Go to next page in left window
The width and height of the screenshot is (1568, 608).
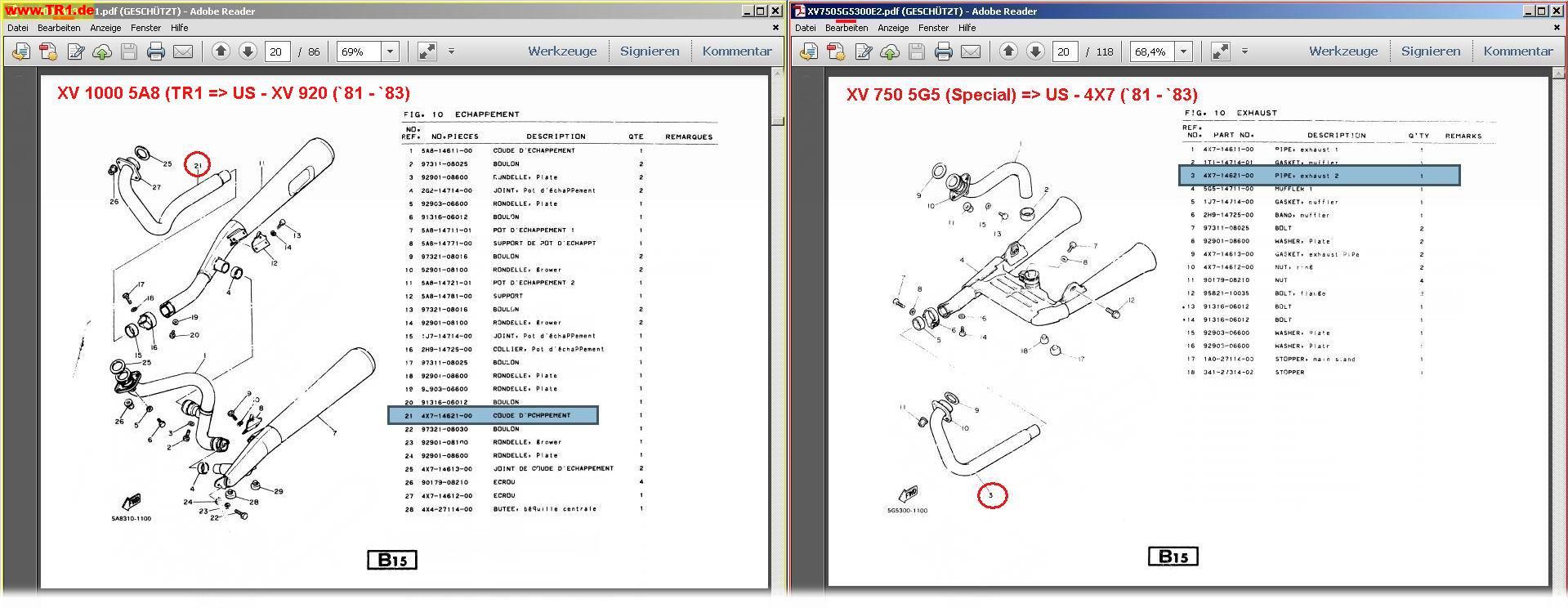click(248, 51)
